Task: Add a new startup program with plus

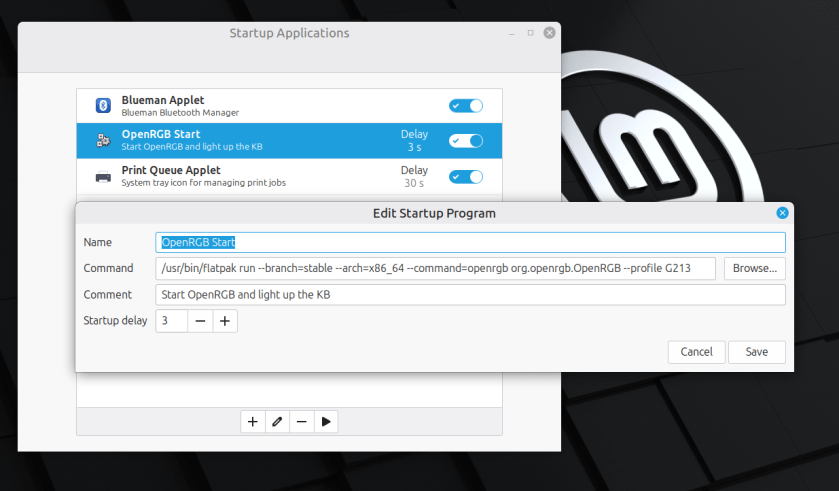Action: tap(253, 422)
